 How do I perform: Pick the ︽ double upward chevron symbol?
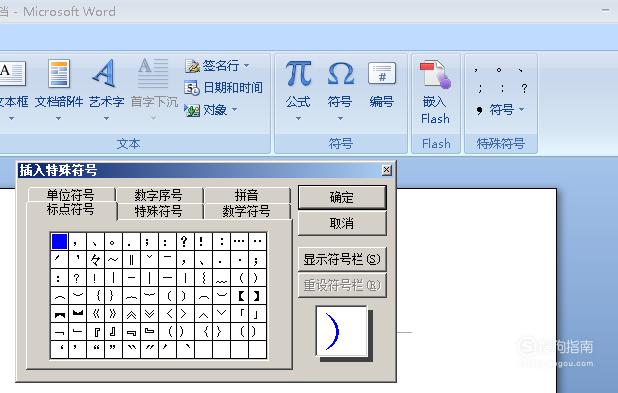(131, 313)
